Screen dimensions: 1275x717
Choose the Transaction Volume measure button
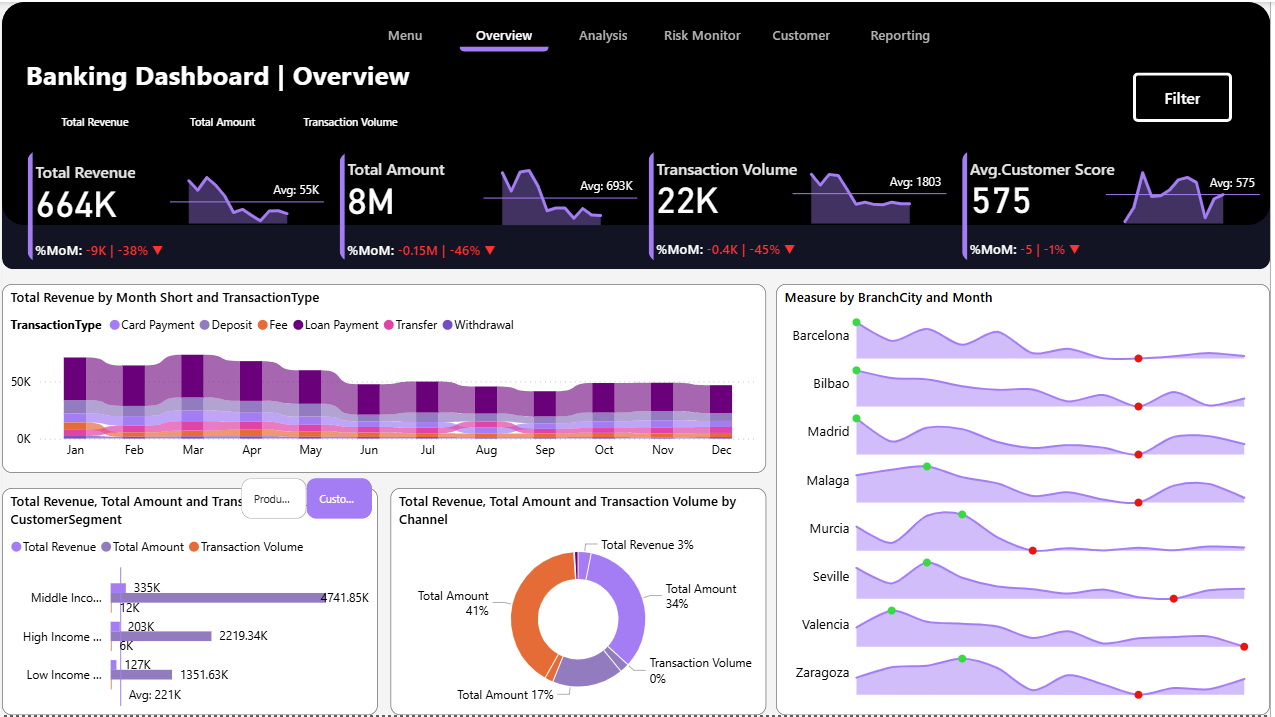coord(350,122)
